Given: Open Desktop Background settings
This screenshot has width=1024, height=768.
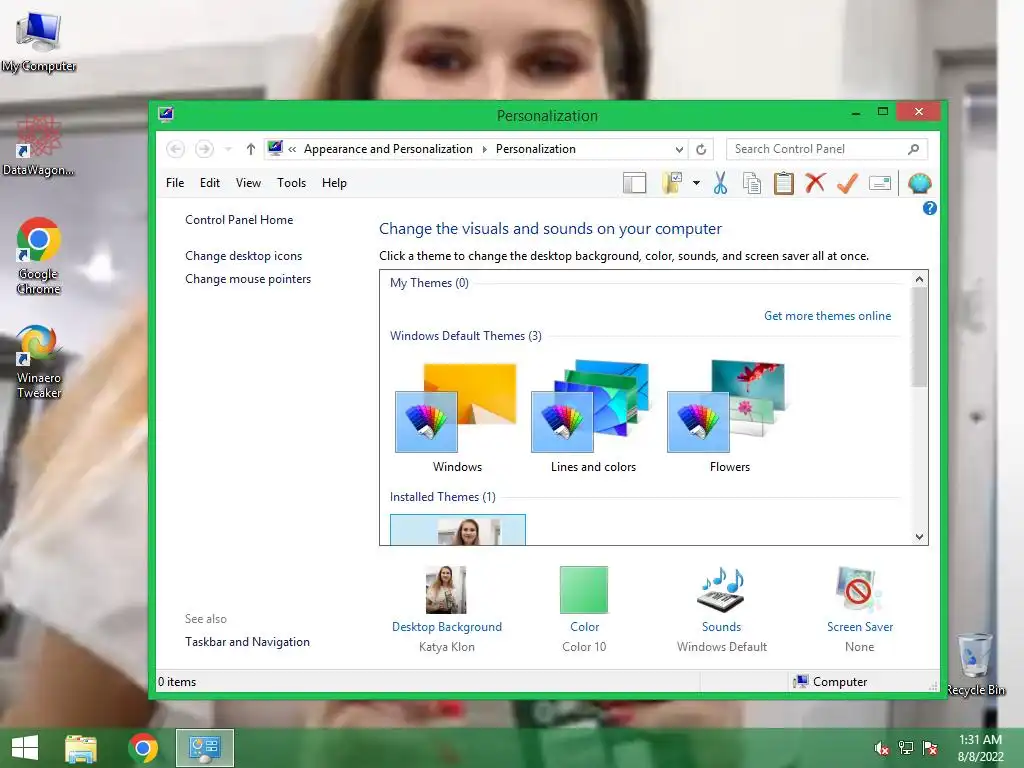Looking at the screenshot, I should coord(447,609).
